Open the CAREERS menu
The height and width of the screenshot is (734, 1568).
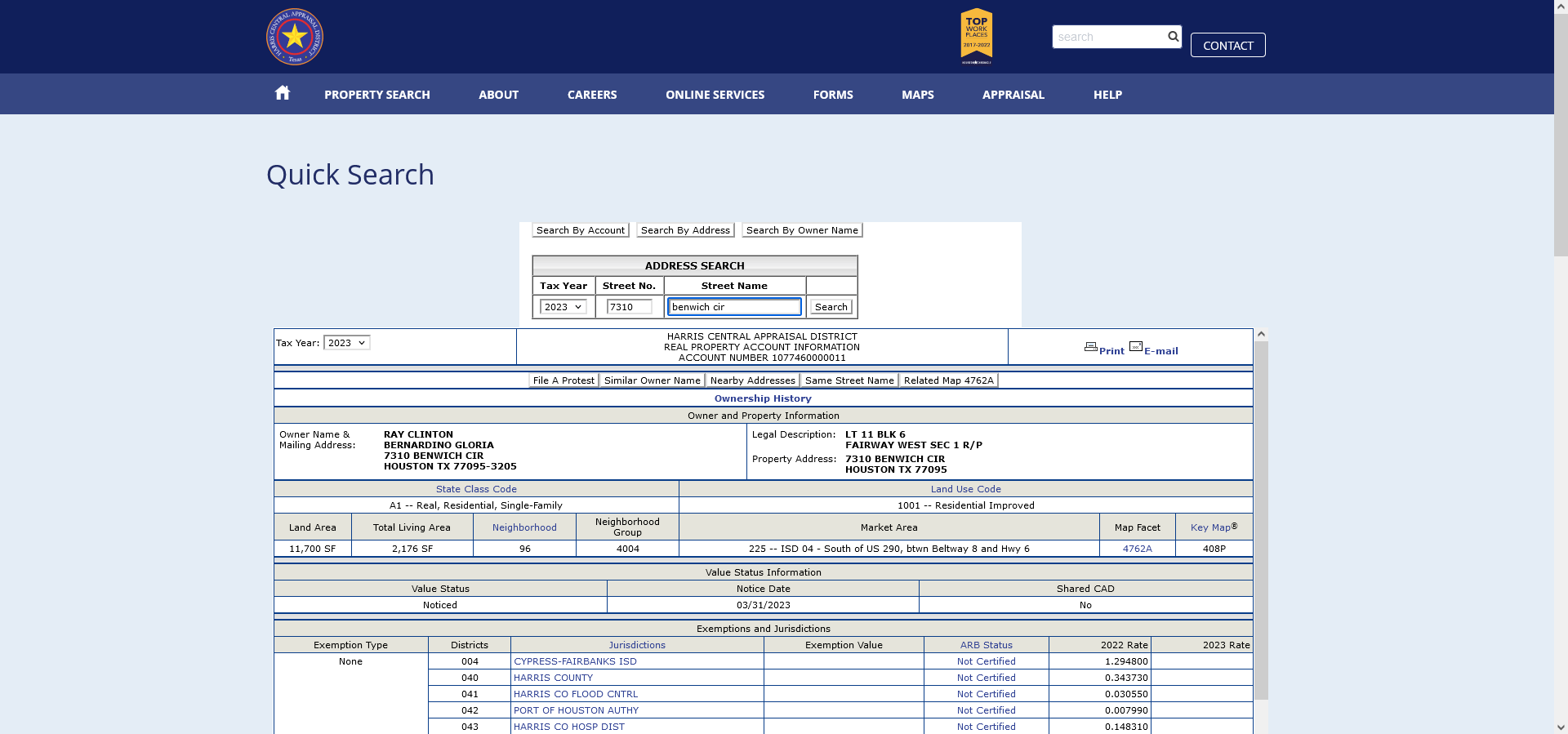pos(592,95)
